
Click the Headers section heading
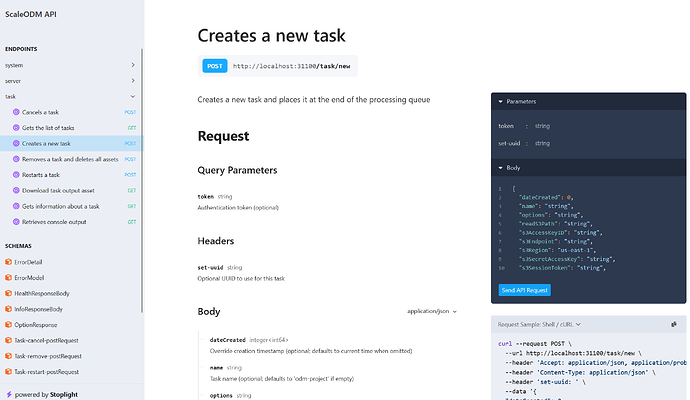[216, 241]
